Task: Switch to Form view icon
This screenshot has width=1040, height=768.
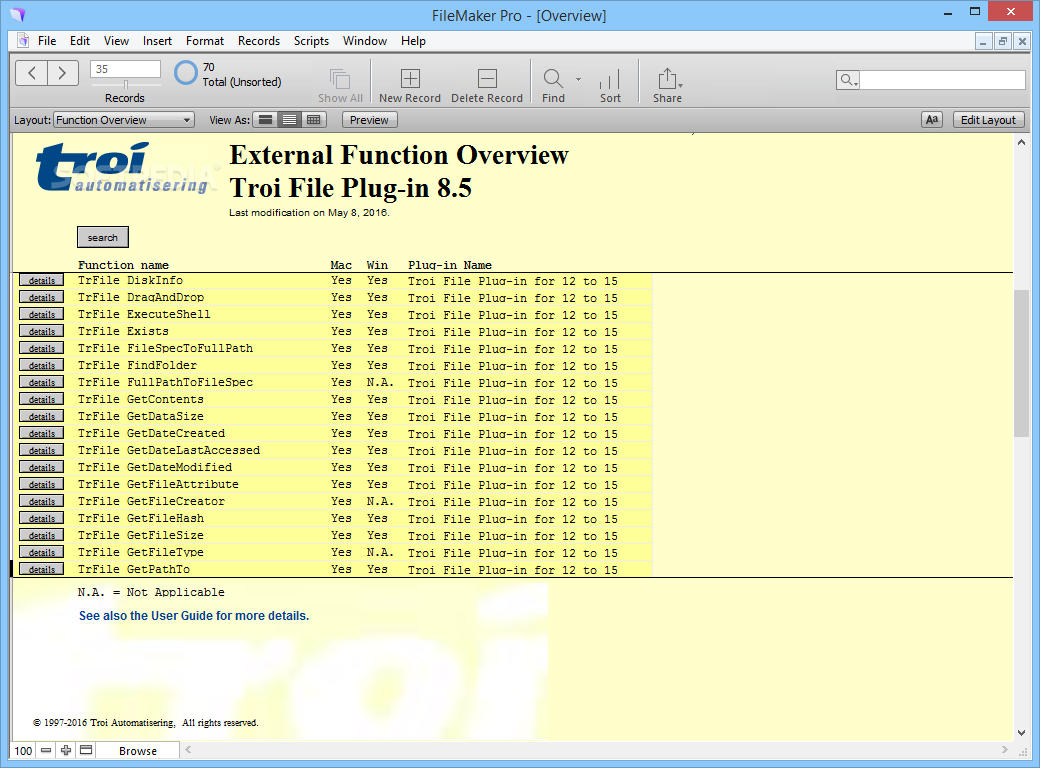Action: point(265,120)
